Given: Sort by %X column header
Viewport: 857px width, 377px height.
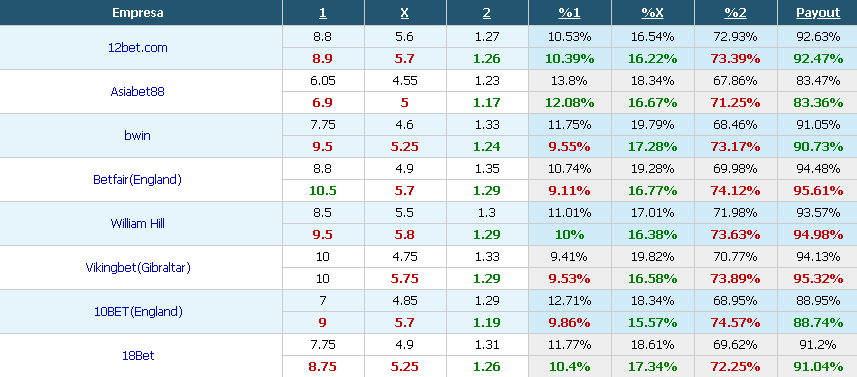Looking at the screenshot, I should click(653, 13).
